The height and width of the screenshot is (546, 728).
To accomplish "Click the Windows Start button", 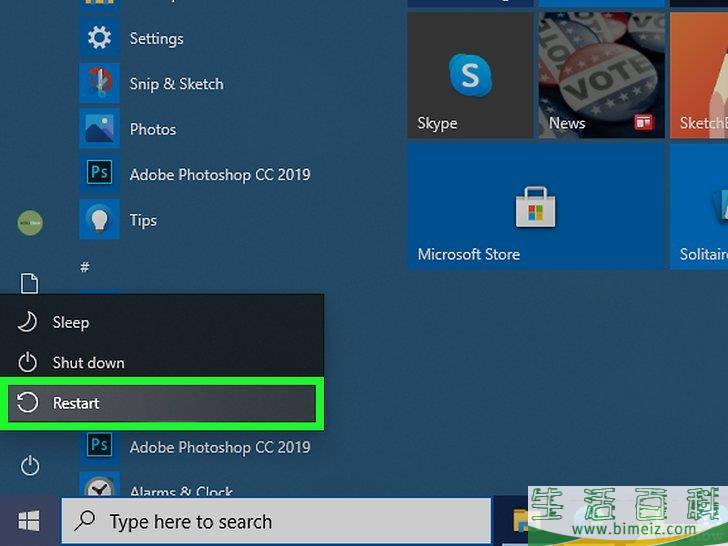I will (x=29, y=521).
